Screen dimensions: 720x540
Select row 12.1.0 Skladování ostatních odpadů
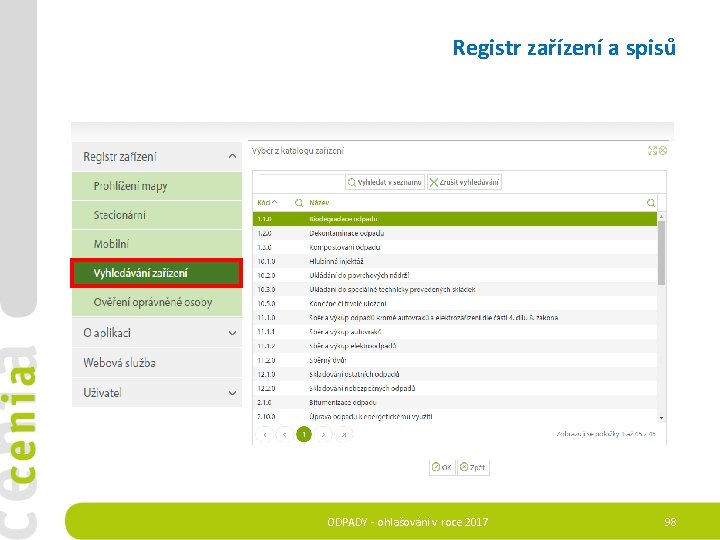pos(455,374)
